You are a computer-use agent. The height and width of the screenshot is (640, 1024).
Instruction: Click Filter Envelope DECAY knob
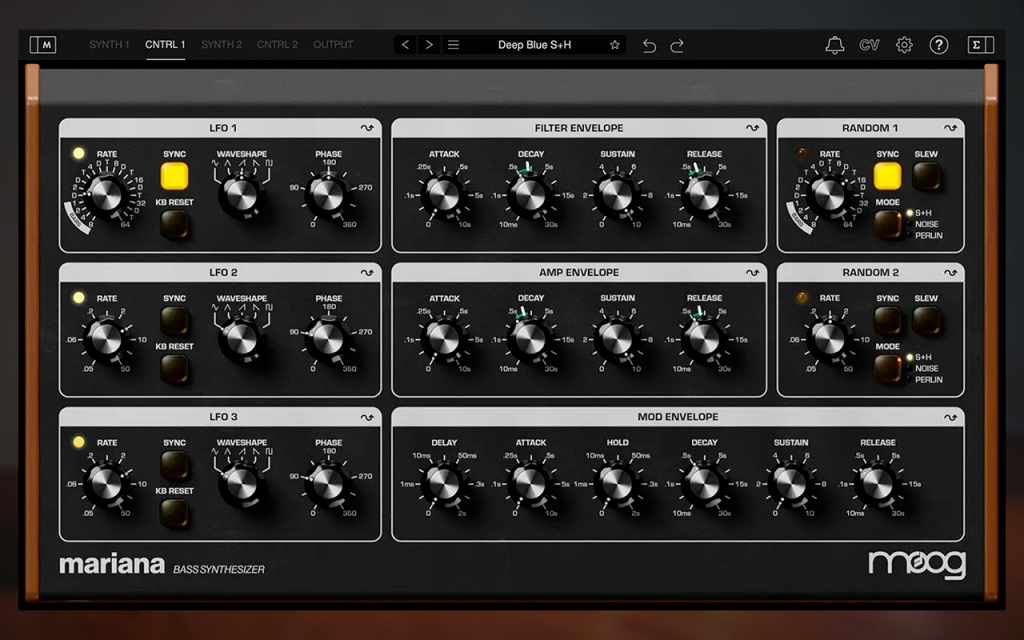pyautogui.click(x=530, y=195)
